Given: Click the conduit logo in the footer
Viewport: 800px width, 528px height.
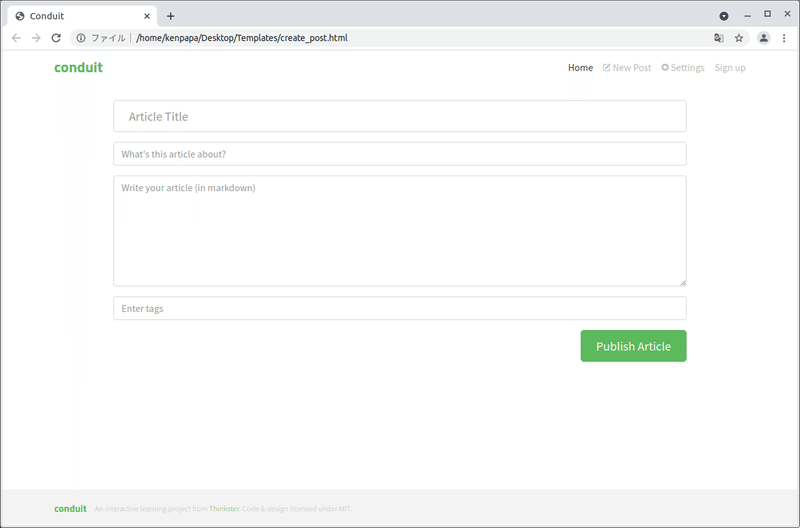Looking at the screenshot, I should point(70,509).
